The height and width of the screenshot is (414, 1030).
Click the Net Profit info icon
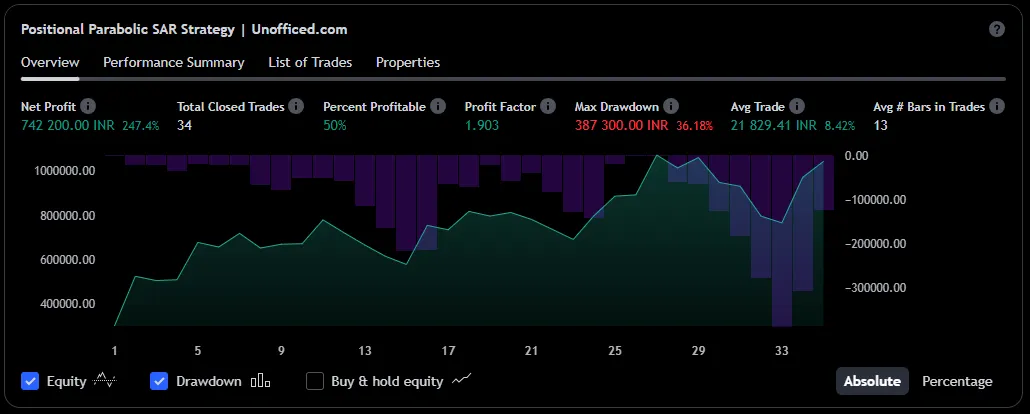[88, 106]
